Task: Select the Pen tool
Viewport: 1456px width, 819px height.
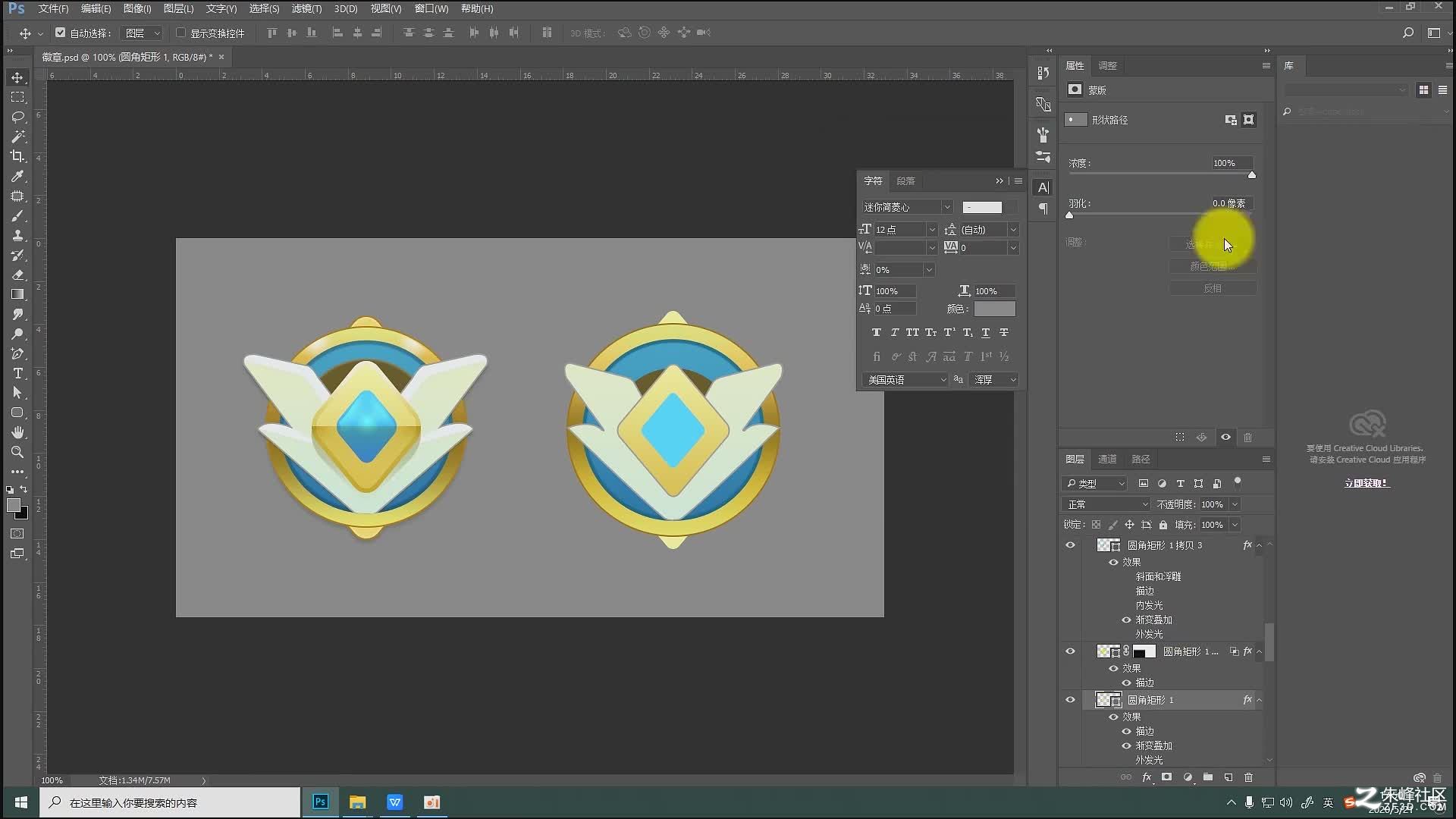Action: click(x=17, y=354)
